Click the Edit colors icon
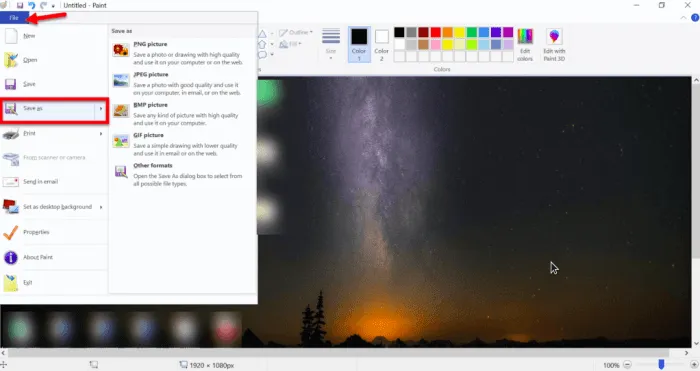The width and height of the screenshot is (700, 371). [525, 45]
